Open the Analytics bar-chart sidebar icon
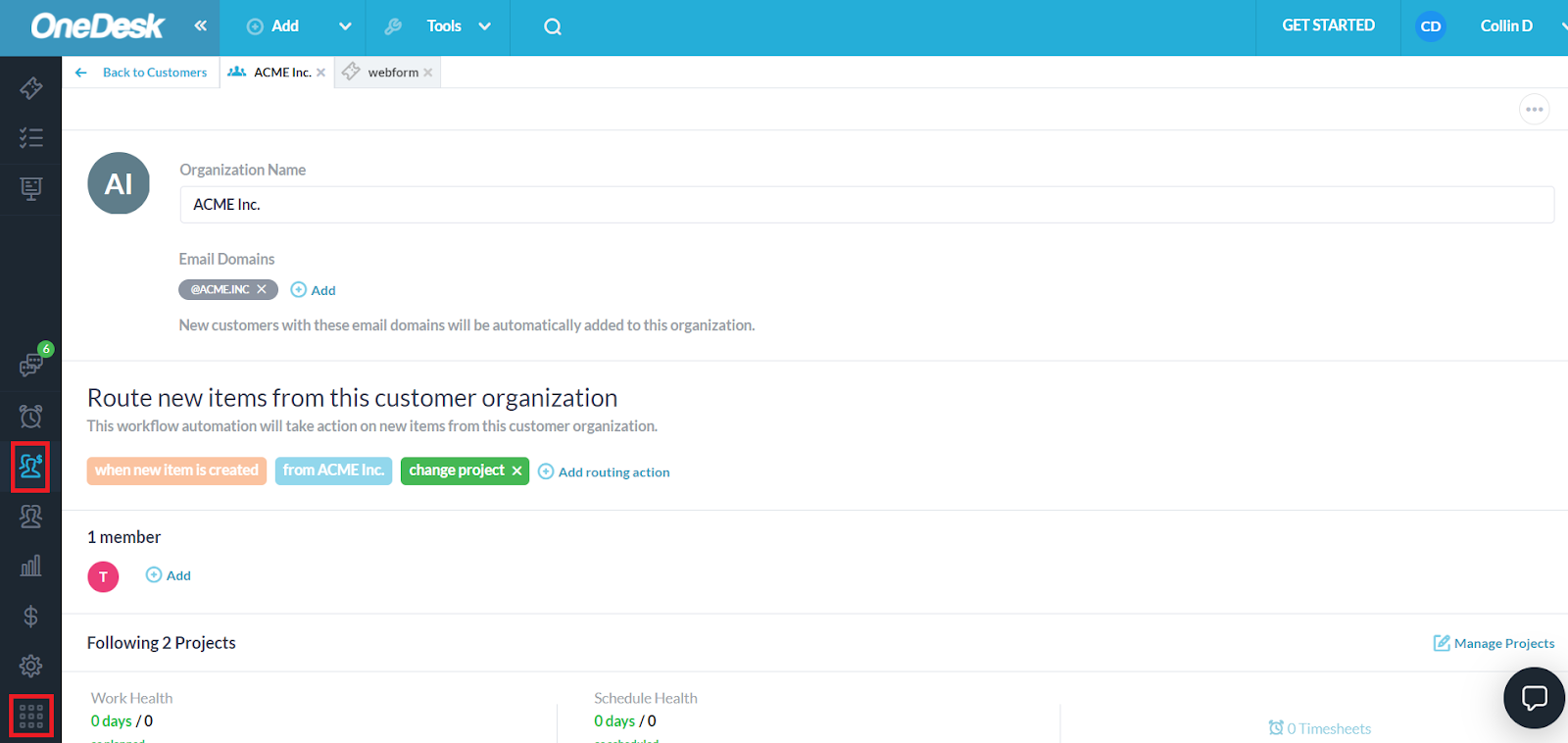1568x743 pixels. (30, 567)
